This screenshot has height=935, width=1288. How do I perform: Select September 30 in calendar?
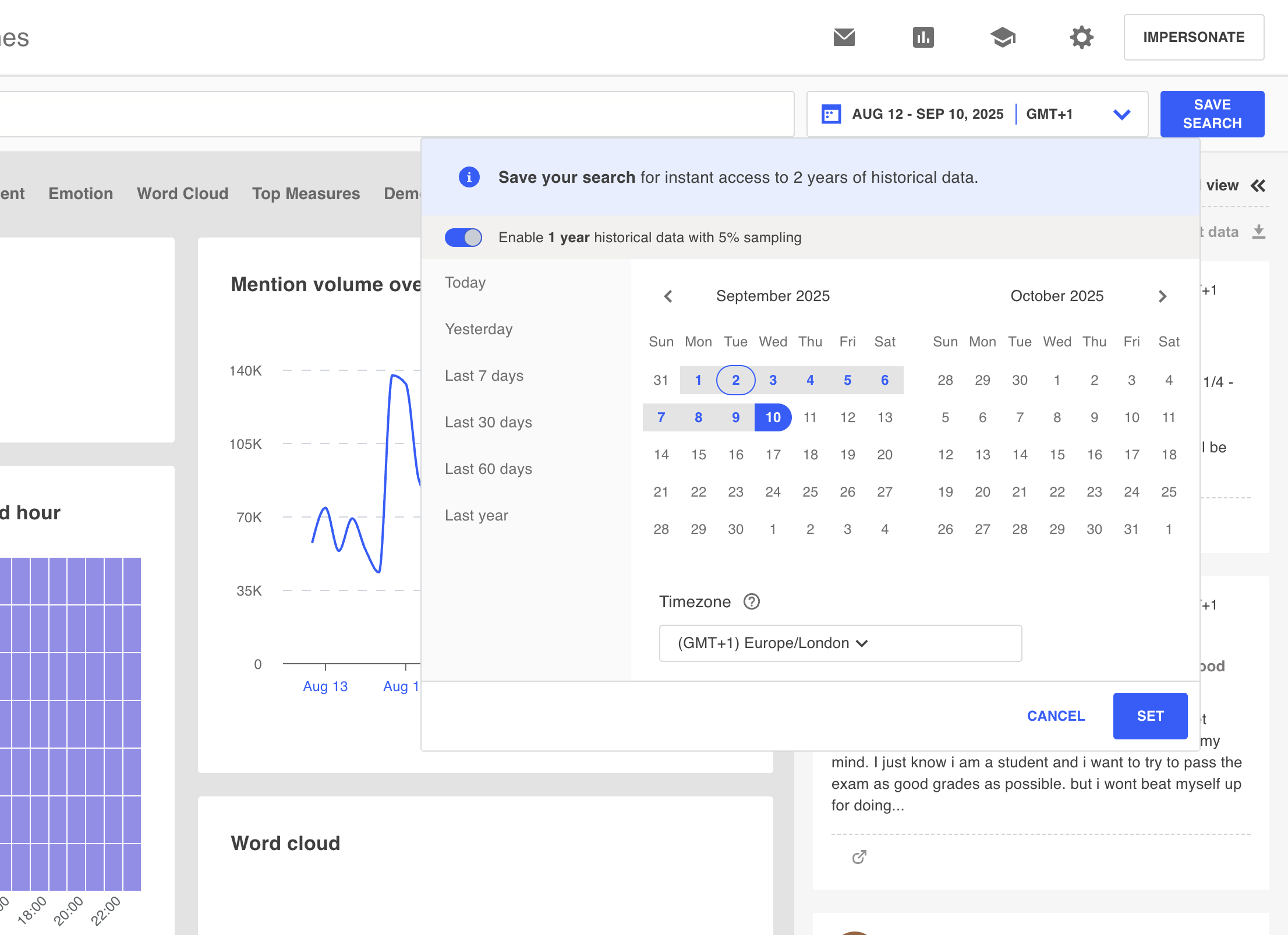(x=735, y=529)
